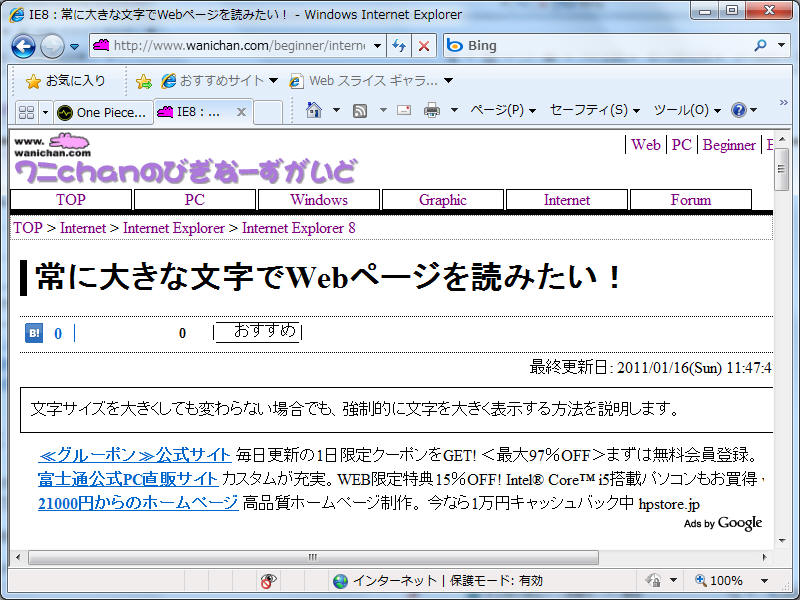The height and width of the screenshot is (600, 800).
Task: Expand the address bar history dropdown
Action: click(378, 46)
